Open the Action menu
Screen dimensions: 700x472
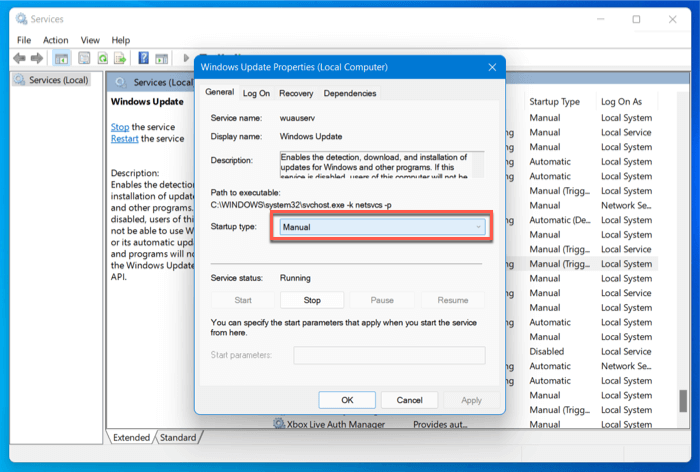[x=56, y=40]
